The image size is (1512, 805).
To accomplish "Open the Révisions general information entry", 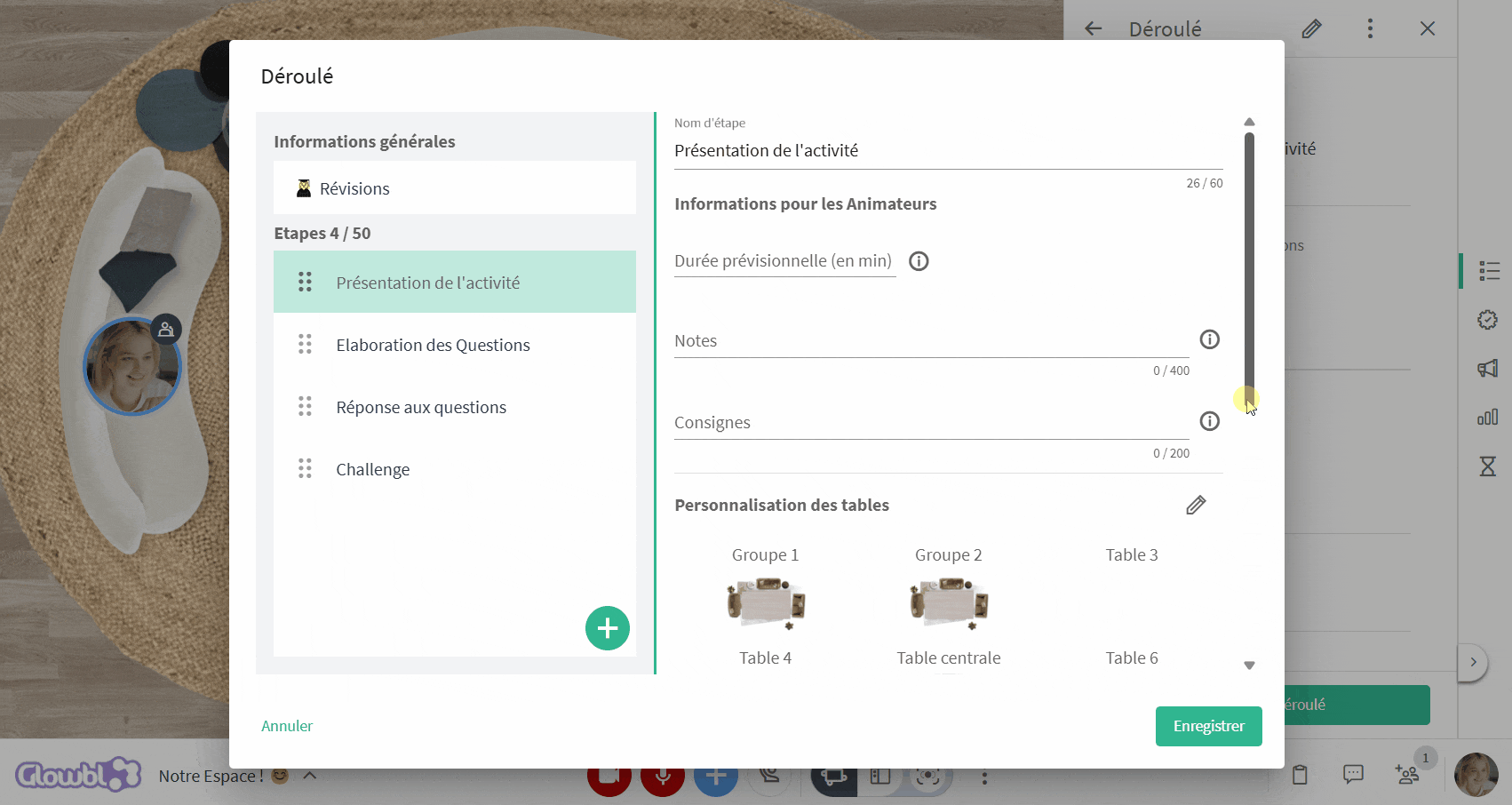I will point(455,187).
